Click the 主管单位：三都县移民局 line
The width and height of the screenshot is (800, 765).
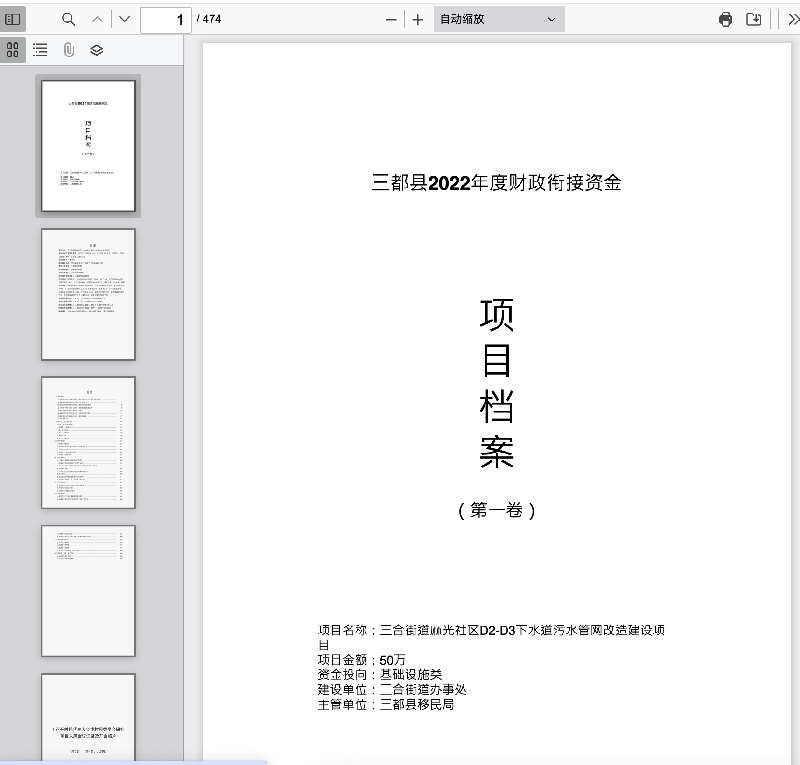(386, 704)
